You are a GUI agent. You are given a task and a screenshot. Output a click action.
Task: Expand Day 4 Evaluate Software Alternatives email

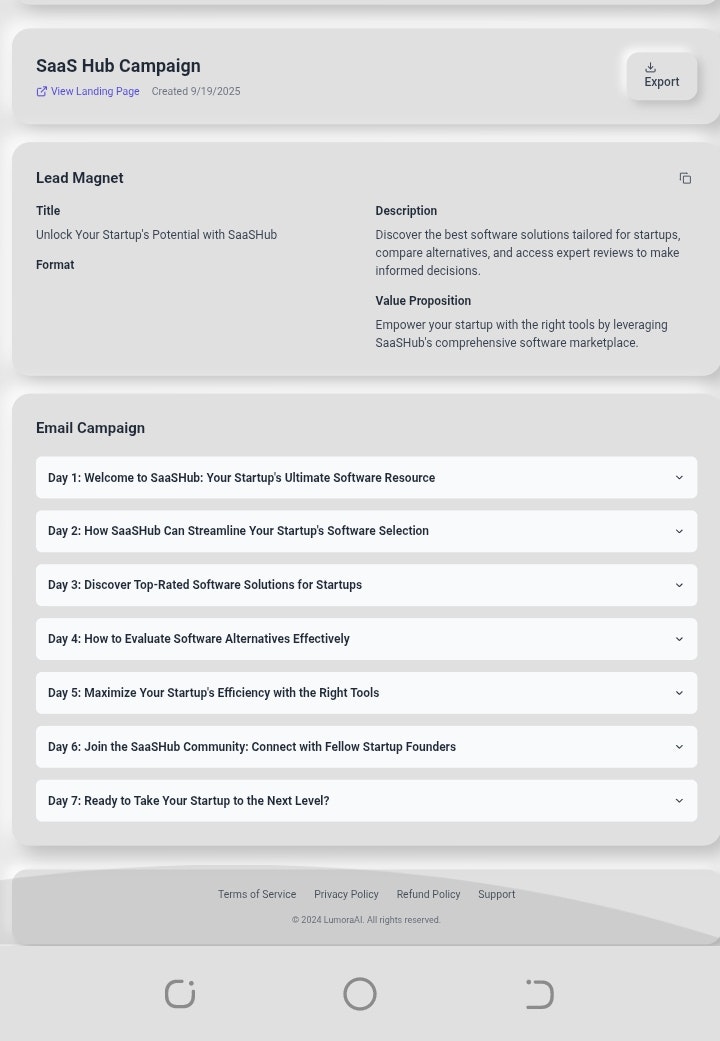point(366,639)
